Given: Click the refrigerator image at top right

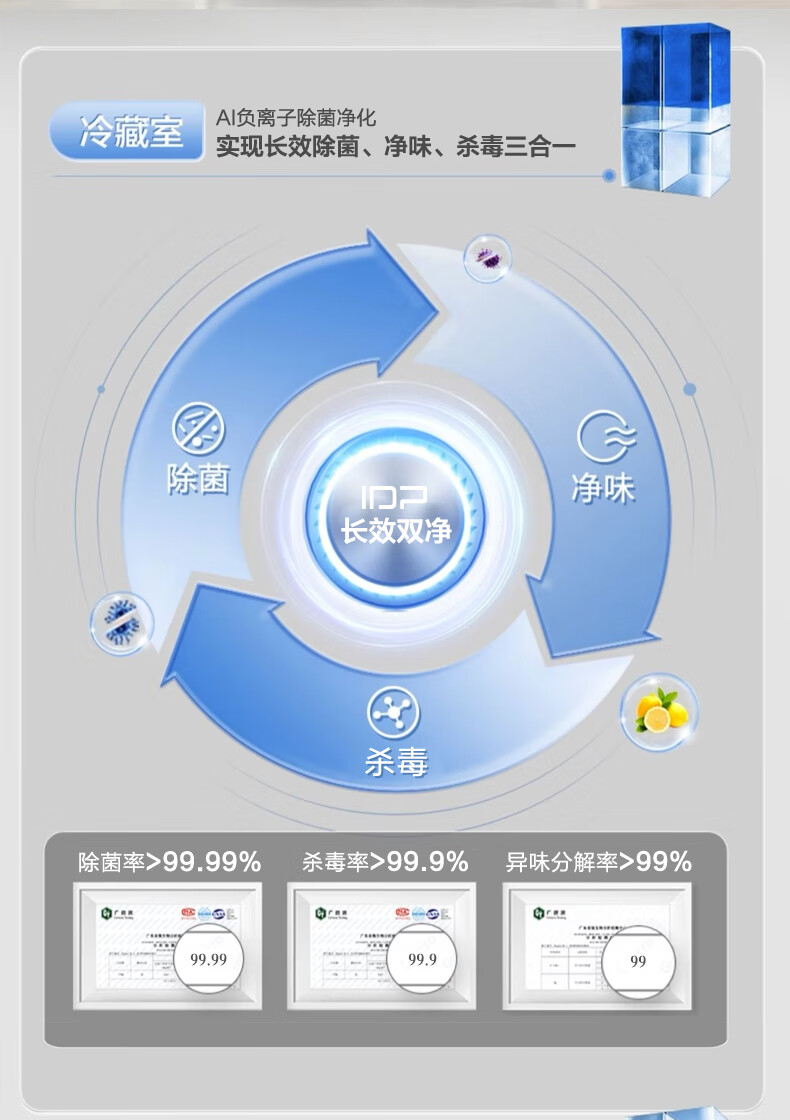Looking at the screenshot, I should point(674,109).
